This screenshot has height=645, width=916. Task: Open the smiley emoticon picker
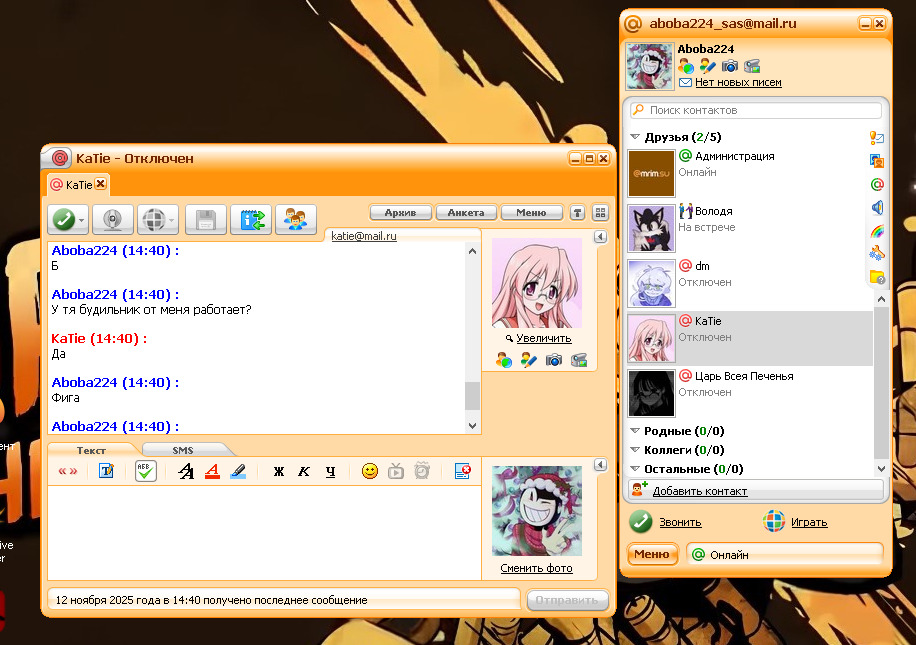(x=370, y=471)
